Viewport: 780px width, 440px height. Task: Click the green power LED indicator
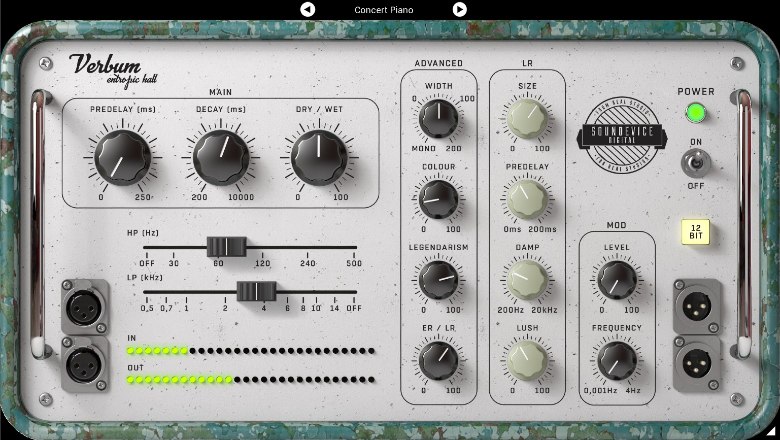point(695,112)
